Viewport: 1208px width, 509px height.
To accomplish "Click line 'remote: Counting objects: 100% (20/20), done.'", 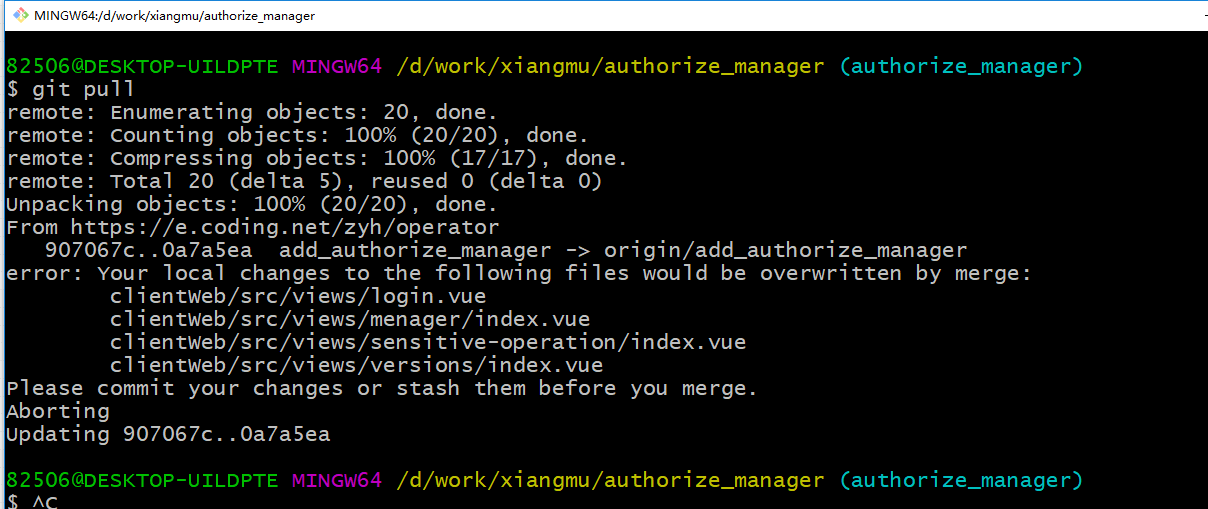I will click(x=298, y=135).
